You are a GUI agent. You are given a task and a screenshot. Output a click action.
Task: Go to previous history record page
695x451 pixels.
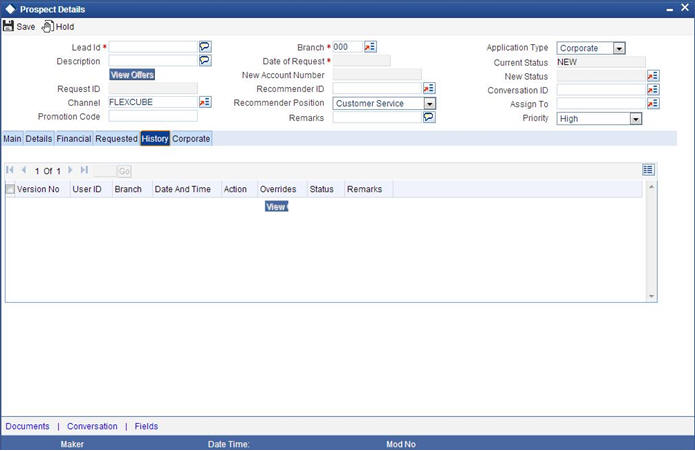[x=24, y=170]
